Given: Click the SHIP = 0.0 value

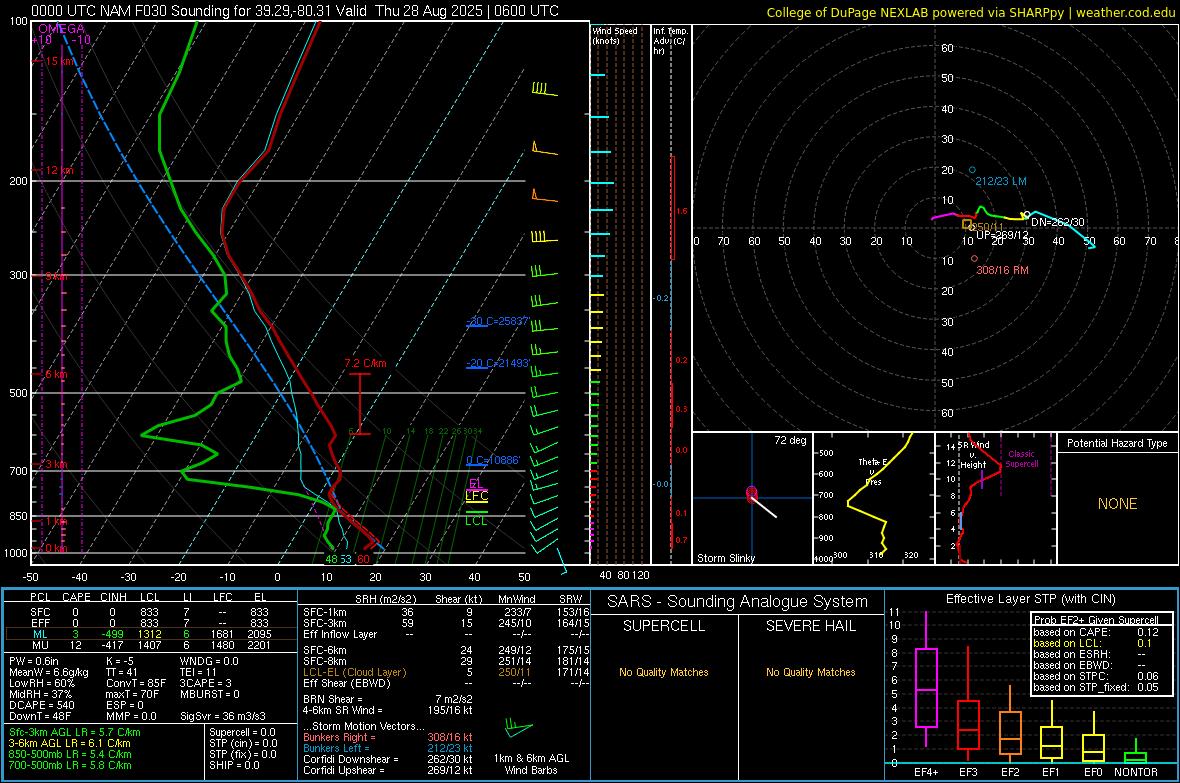Looking at the screenshot, I should pos(234,765).
